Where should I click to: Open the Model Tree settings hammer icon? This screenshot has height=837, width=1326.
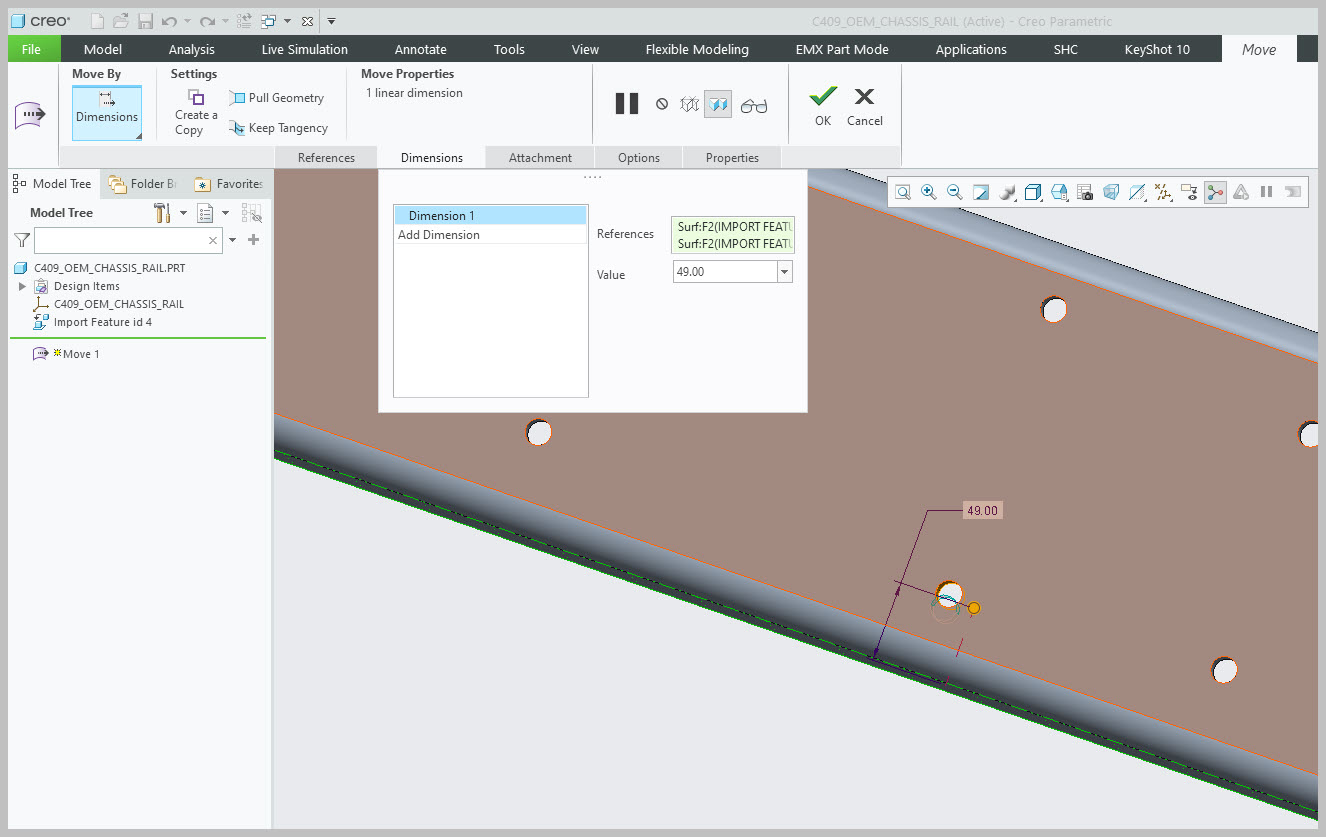162,213
